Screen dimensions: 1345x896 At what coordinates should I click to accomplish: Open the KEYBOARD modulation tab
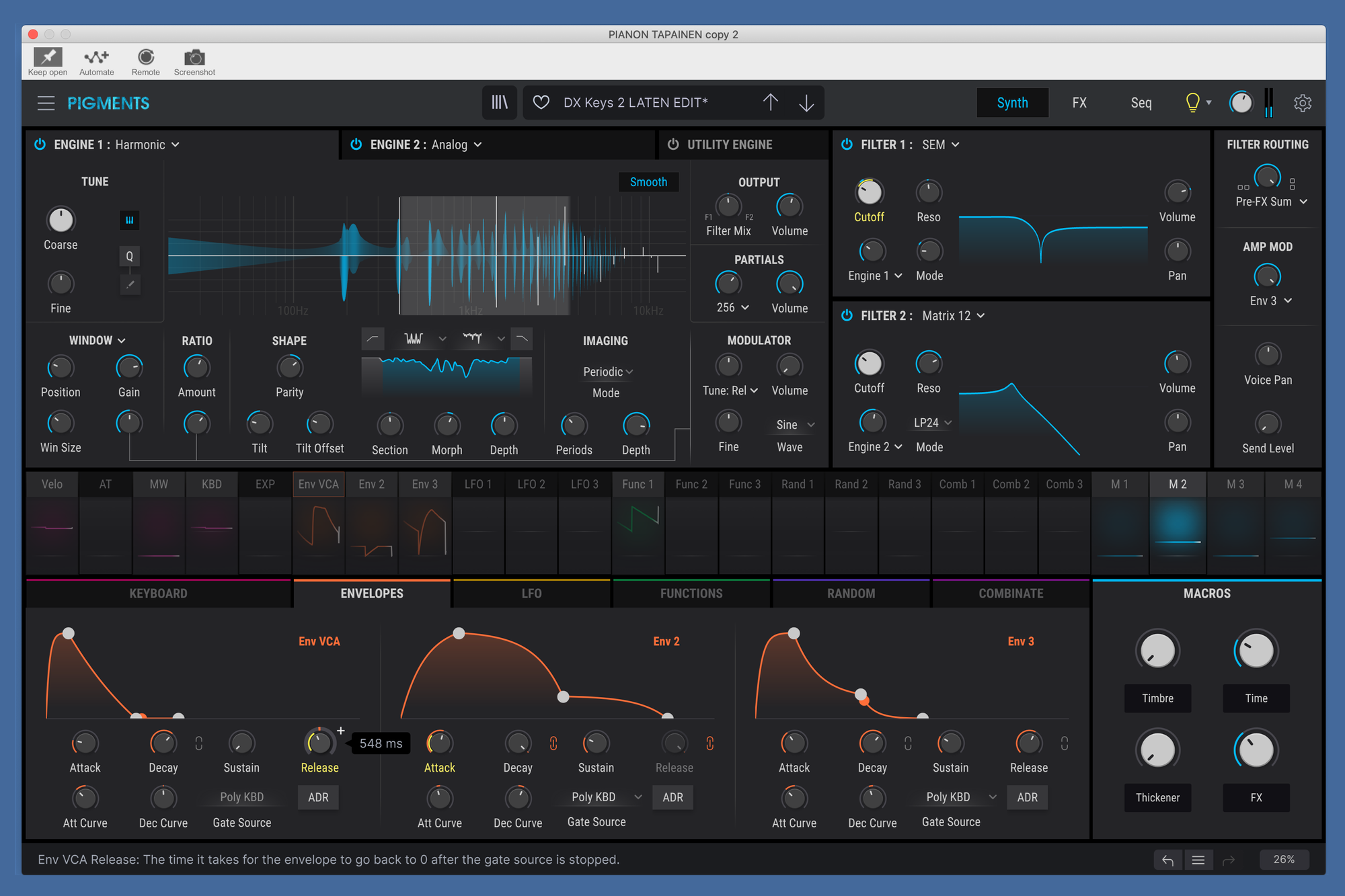click(158, 594)
